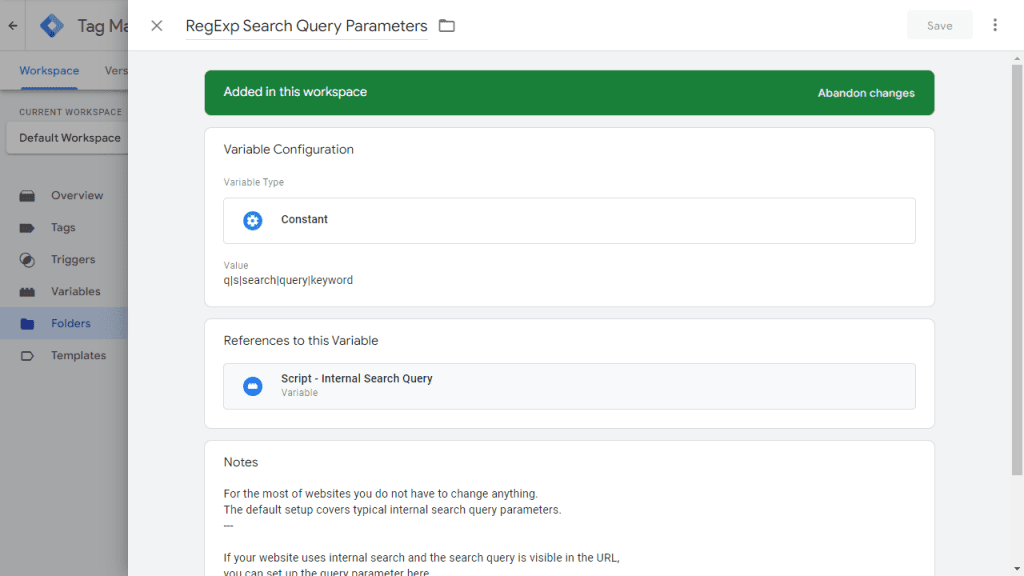Click the Variable Configuration heading
Screen dimensions: 1024x576
[x=288, y=150]
